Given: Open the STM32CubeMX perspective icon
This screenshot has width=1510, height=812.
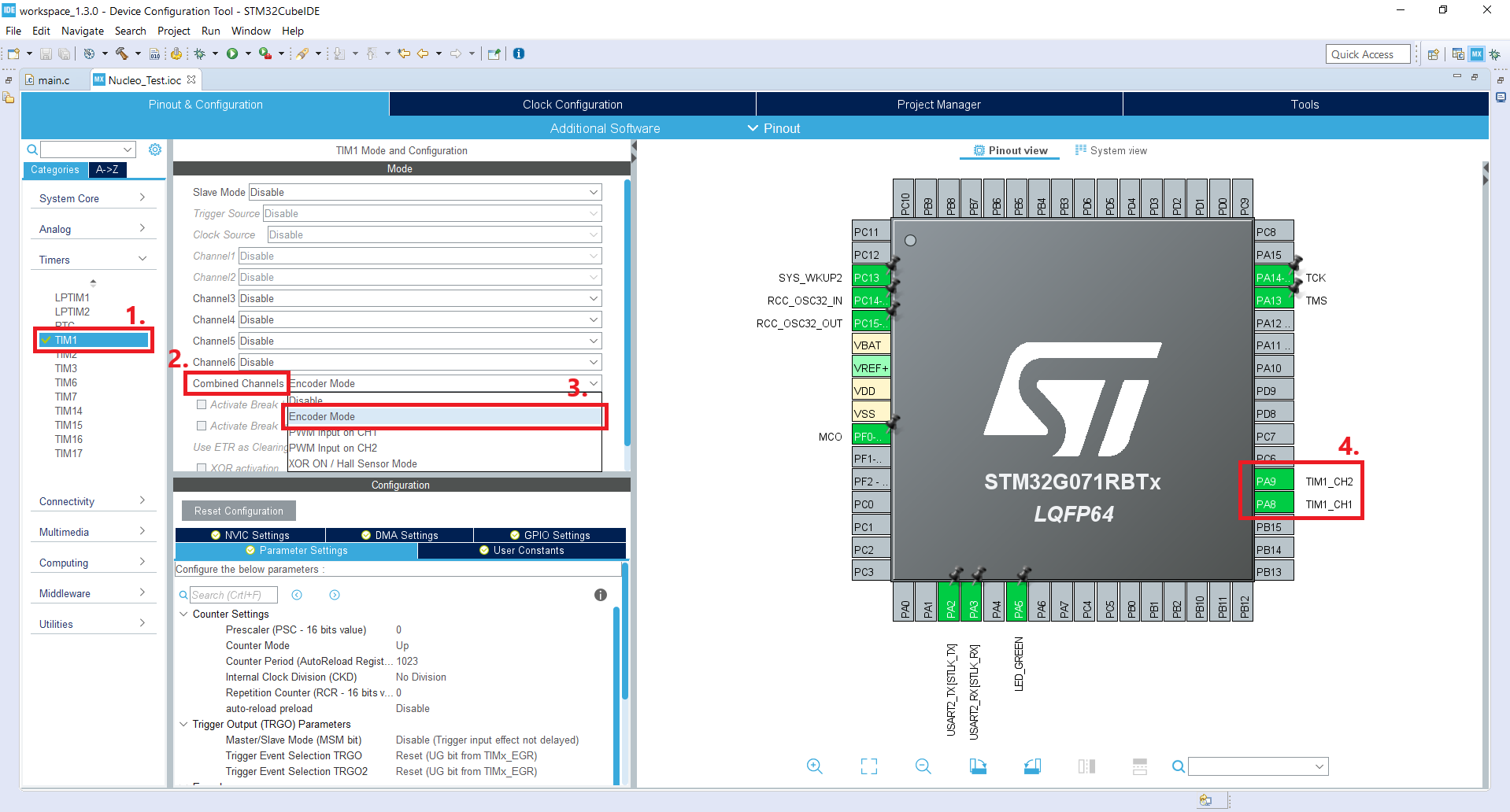Looking at the screenshot, I should tap(1476, 54).
